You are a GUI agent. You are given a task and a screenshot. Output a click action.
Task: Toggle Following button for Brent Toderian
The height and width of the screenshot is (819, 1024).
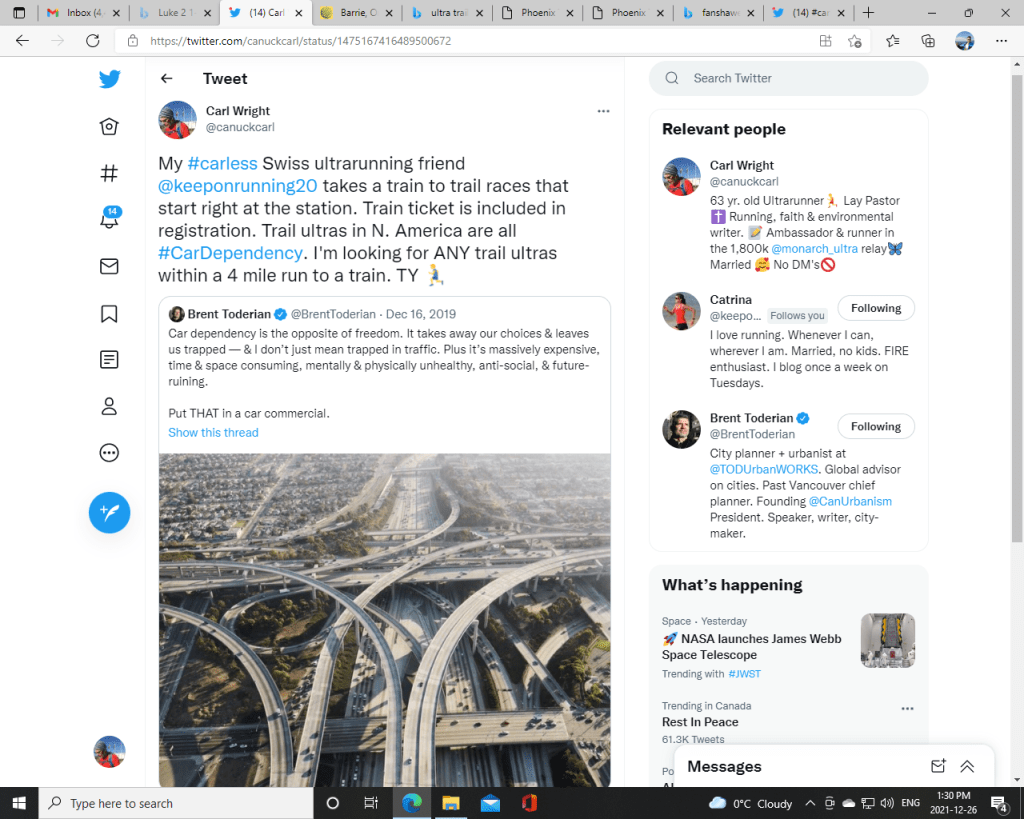pos(875,426)
